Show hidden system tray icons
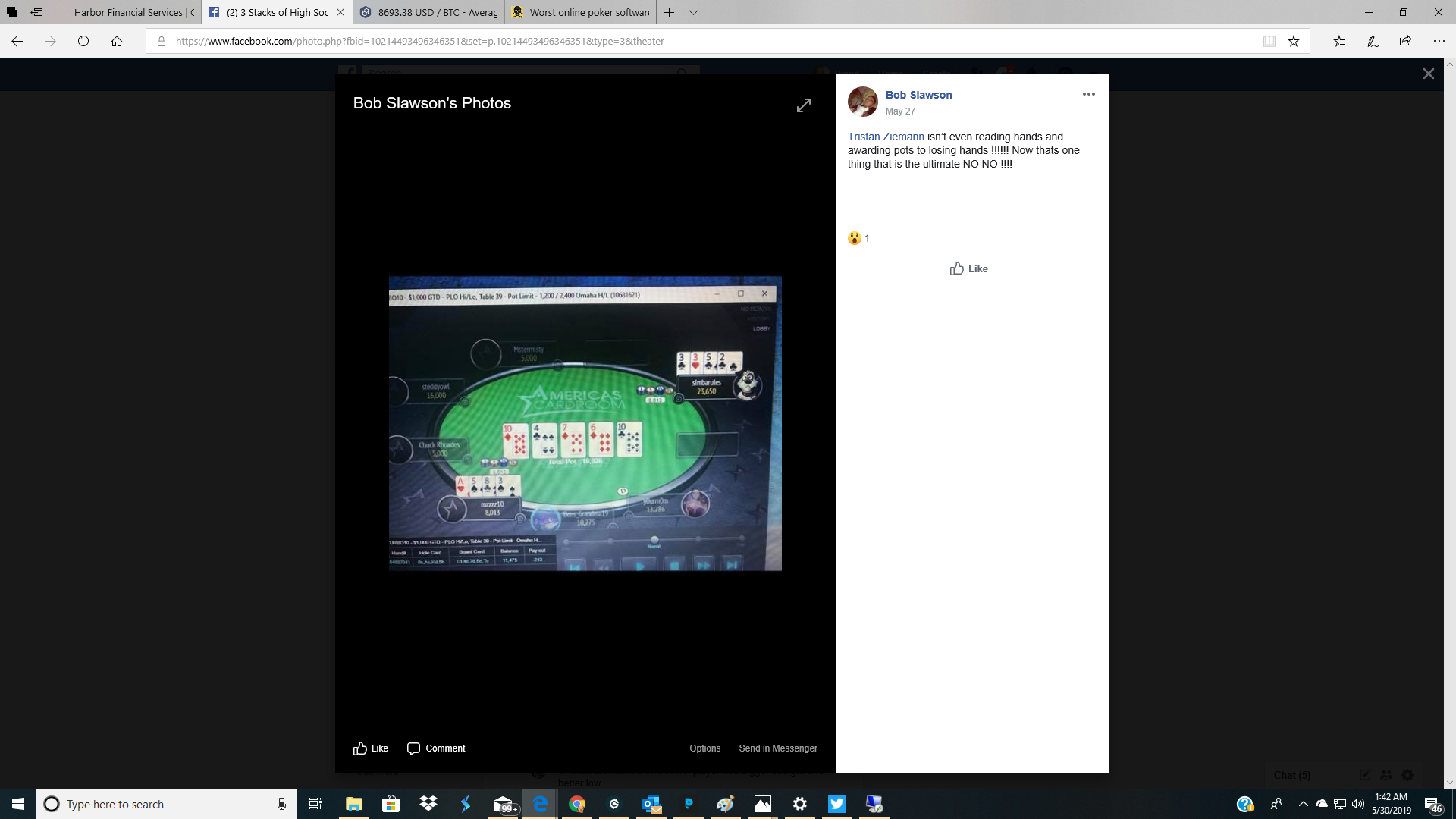Viewport: 1456px width, 819px height. 1303,804
